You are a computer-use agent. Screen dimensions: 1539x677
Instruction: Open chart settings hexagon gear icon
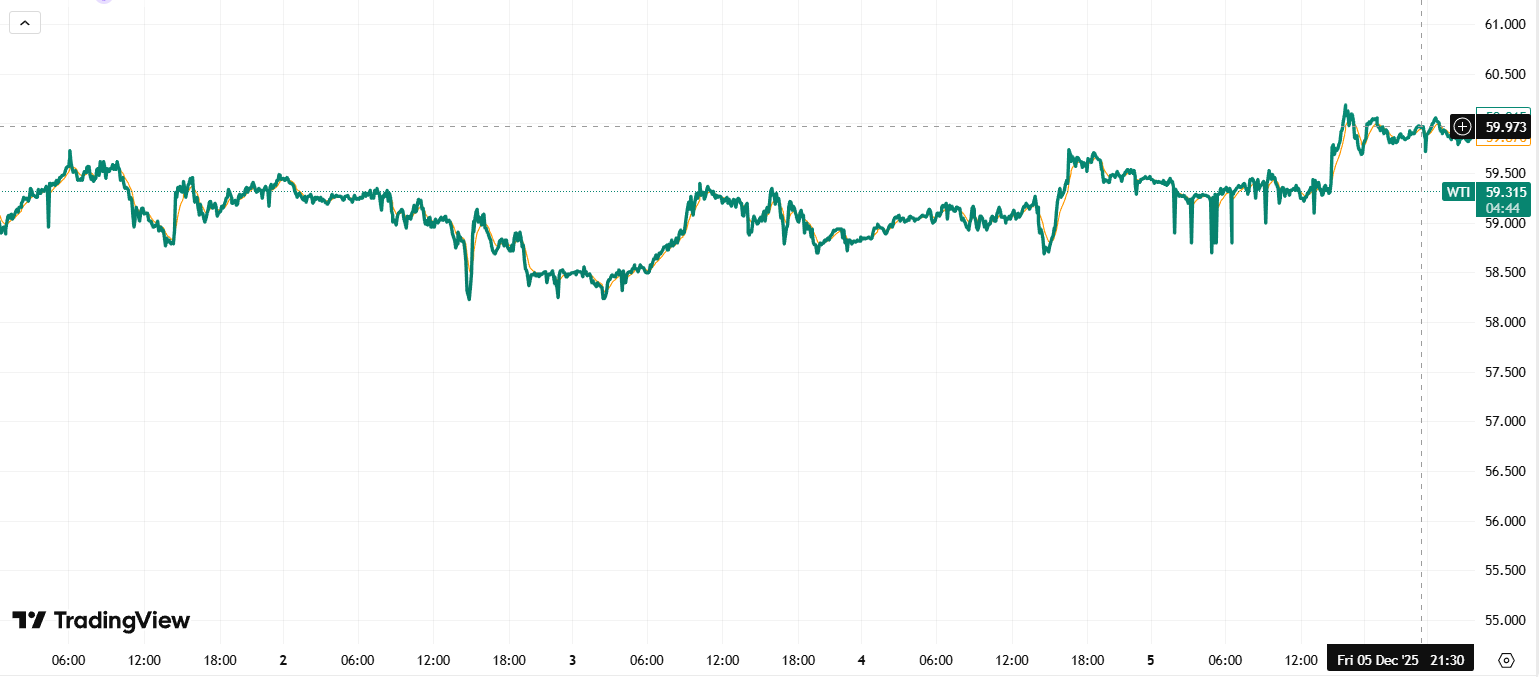point(1506,660)
